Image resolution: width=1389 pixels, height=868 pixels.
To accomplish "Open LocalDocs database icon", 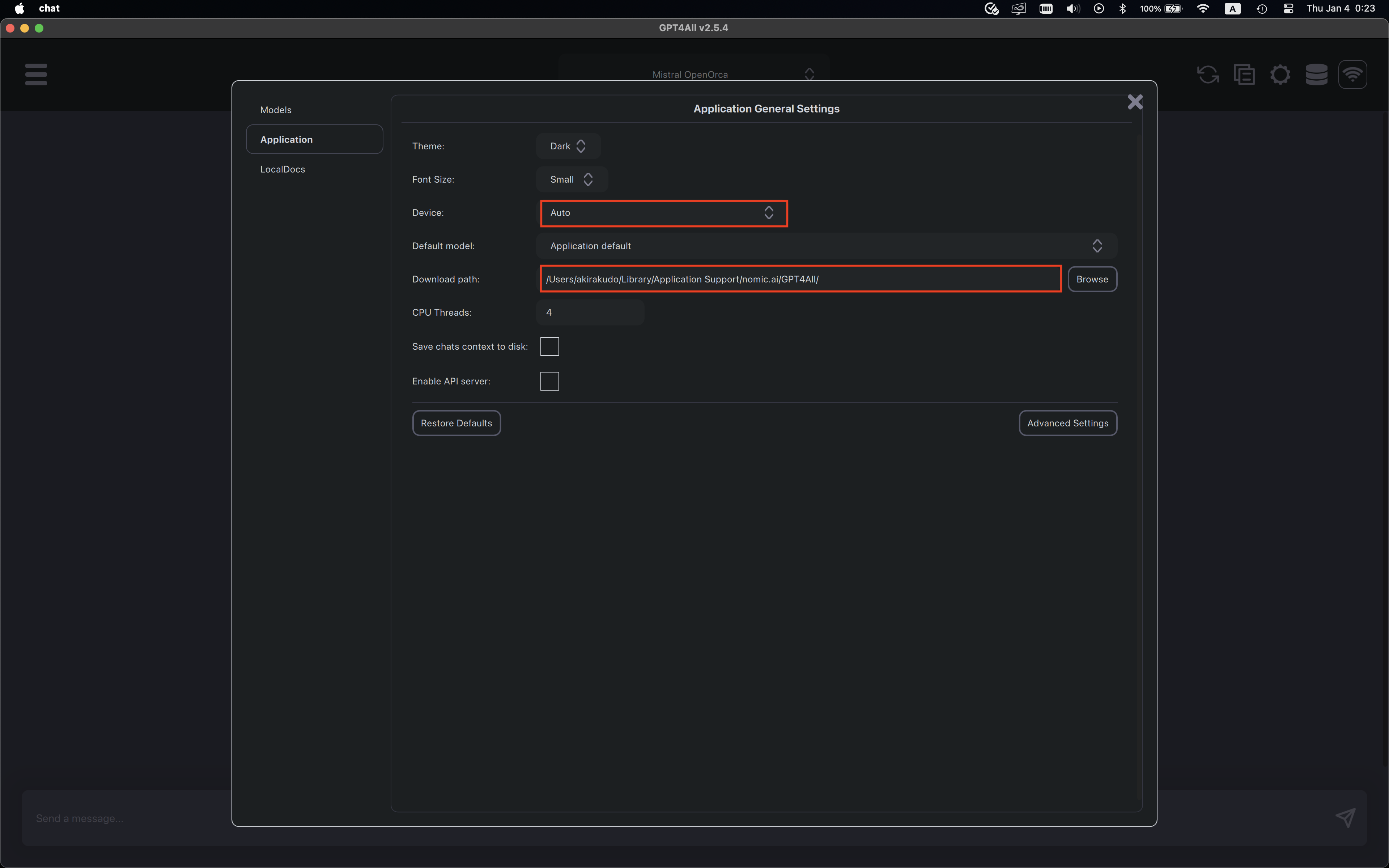I will (1316, 75).
